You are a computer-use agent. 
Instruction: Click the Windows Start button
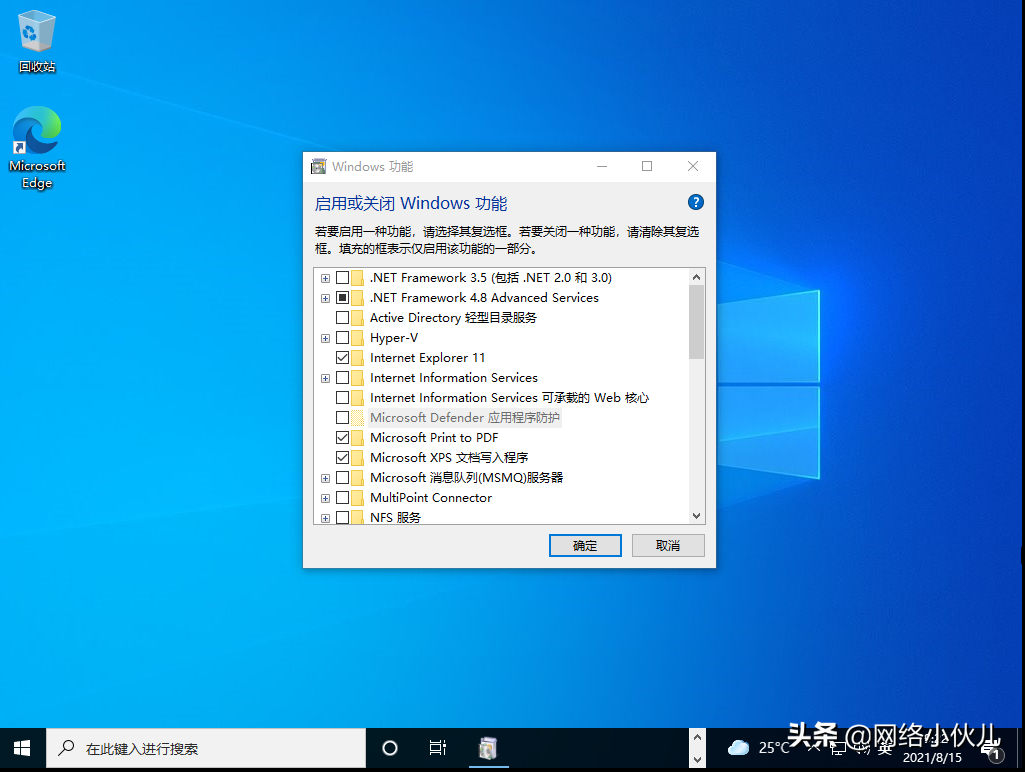click(x=21, y=747)
